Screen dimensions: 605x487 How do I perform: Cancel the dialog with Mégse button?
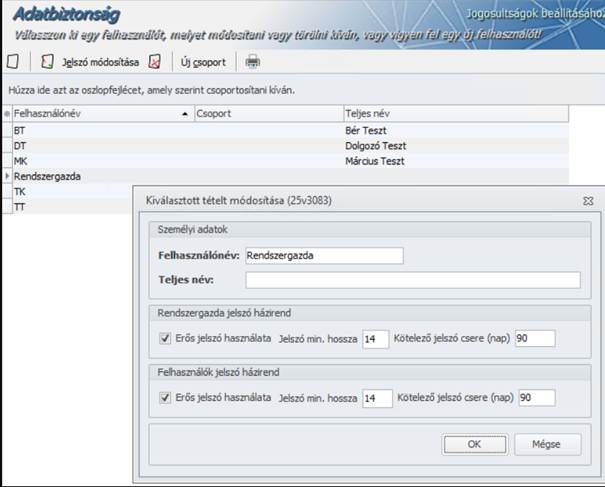tap(548, 445)
